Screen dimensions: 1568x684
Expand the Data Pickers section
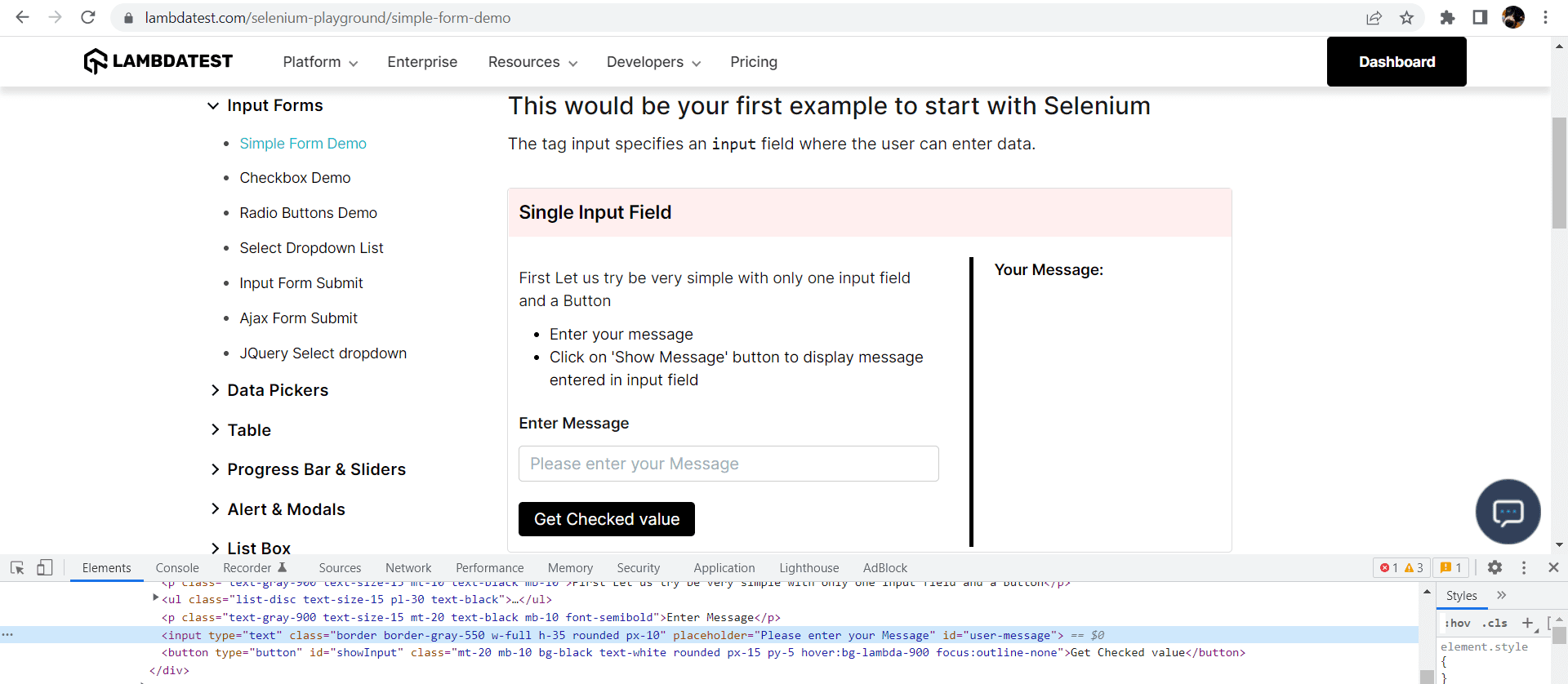[277, 390]
